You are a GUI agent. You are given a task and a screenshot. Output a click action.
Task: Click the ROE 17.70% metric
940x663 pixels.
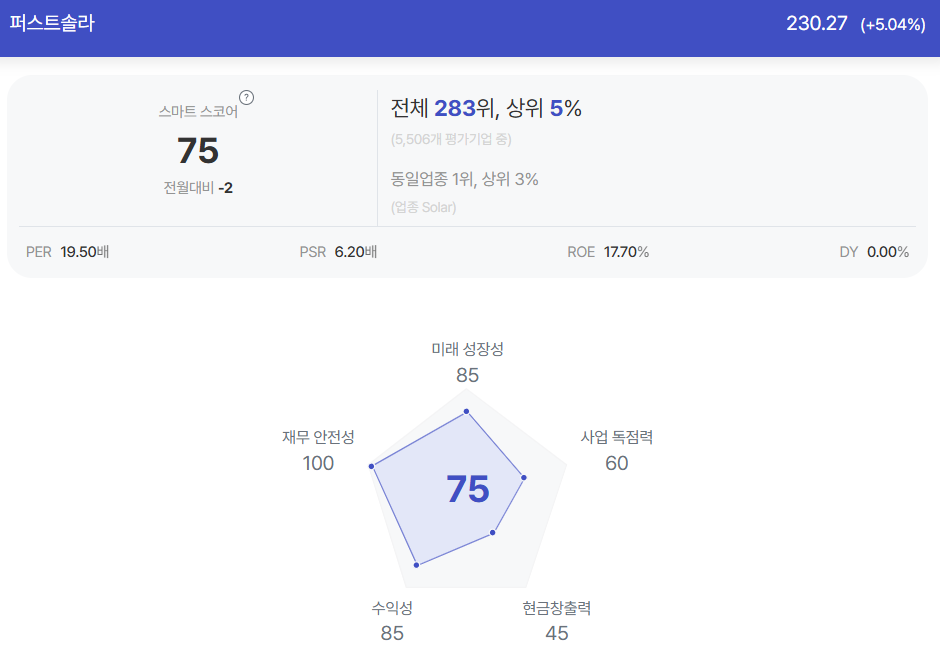[x=608, y=252]
